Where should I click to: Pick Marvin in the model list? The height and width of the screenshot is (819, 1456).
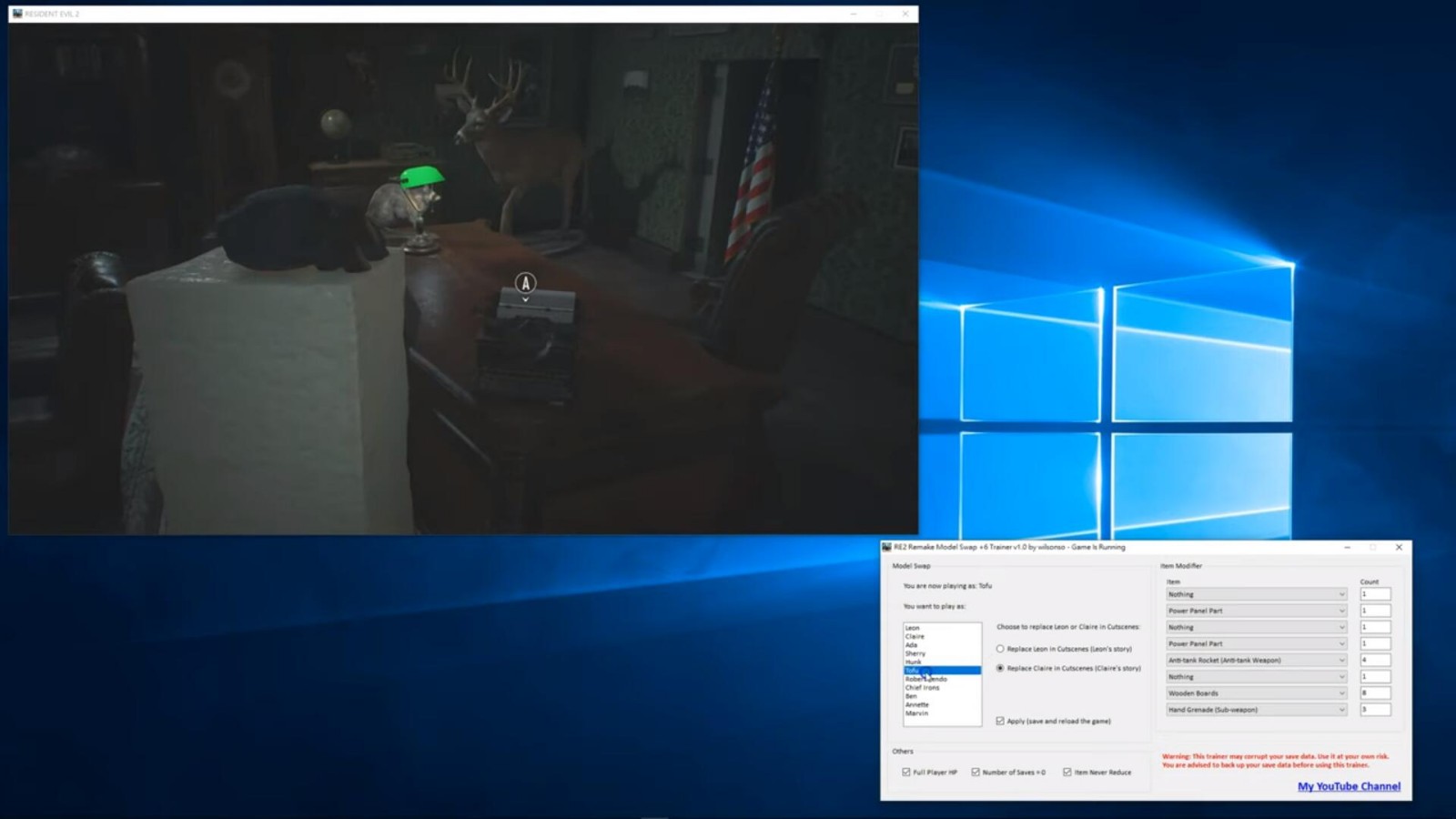pyautogui.click(x=917, y=713)
